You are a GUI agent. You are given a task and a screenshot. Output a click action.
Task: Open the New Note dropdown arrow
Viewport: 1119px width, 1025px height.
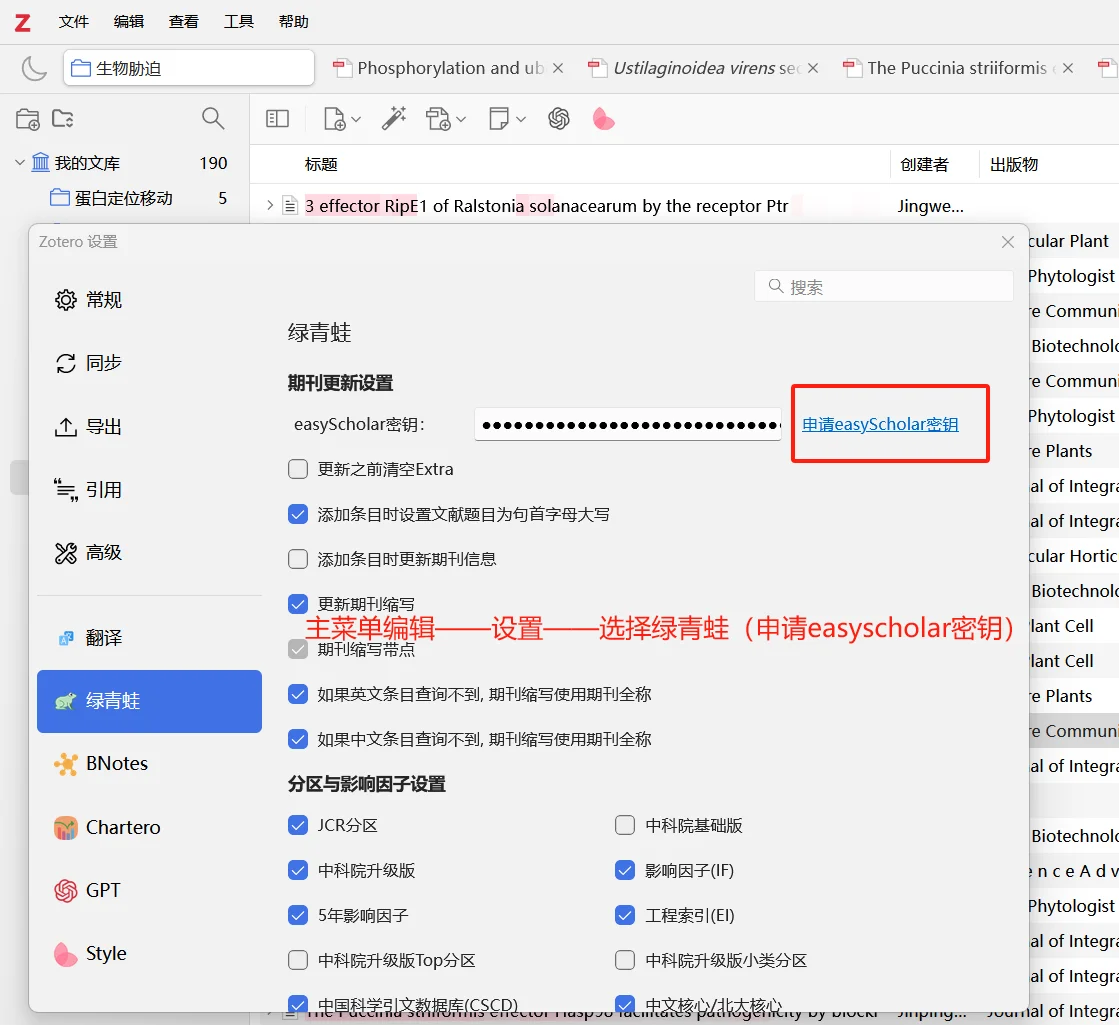[520, 117]
